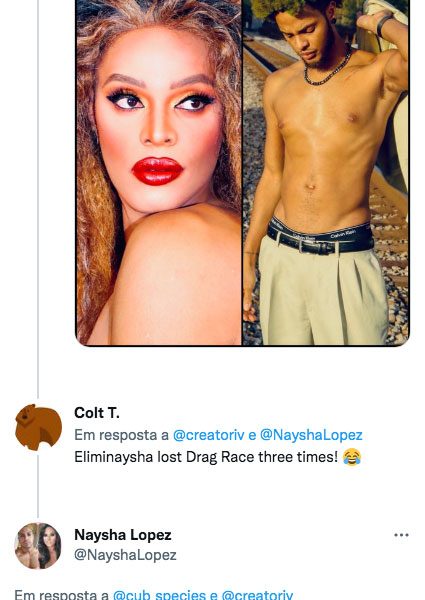Open the three-dot menu on Naysha's tweet
Image resolution: width=425 pixels, height=600 pixels.
401,535
